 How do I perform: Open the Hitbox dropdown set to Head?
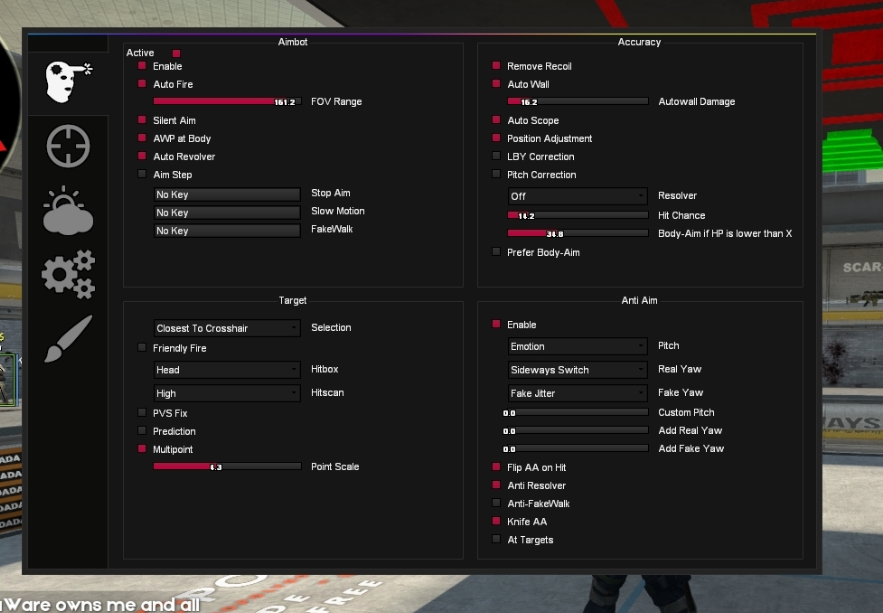pos(226,370)
